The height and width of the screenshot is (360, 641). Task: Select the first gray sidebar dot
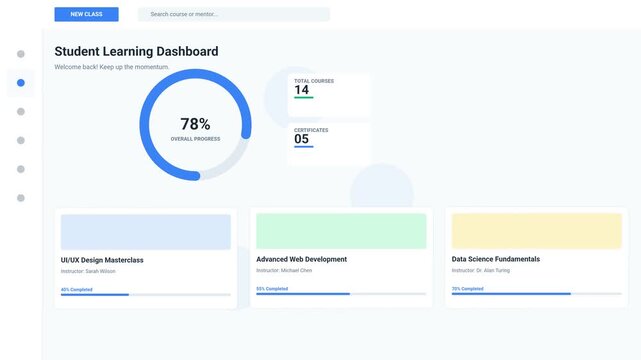(x=20, y=54)
